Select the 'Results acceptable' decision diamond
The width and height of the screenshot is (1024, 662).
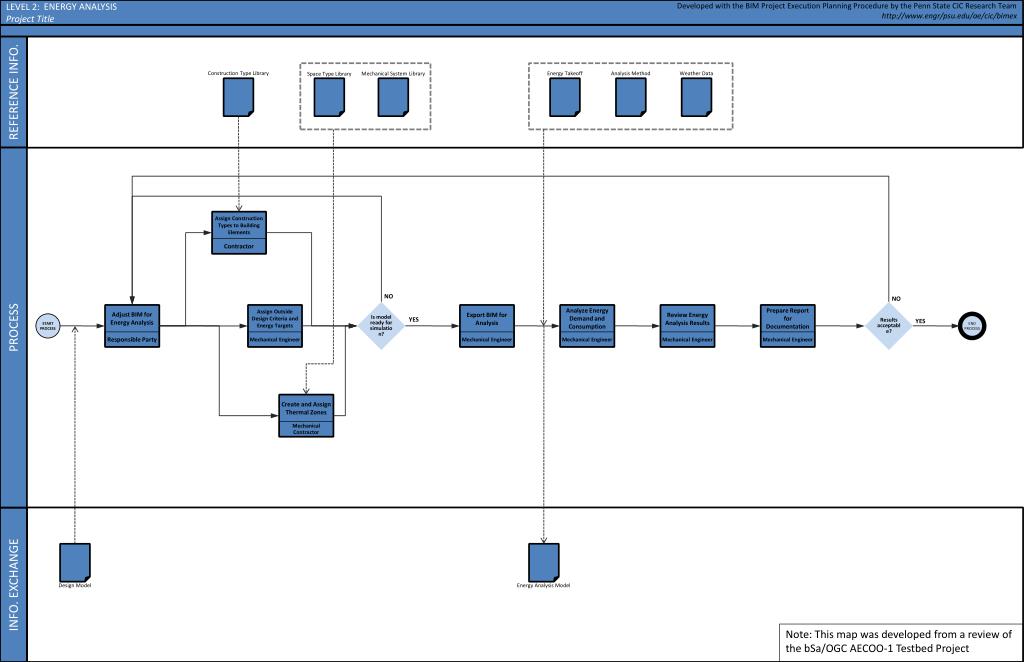(888, 326)
